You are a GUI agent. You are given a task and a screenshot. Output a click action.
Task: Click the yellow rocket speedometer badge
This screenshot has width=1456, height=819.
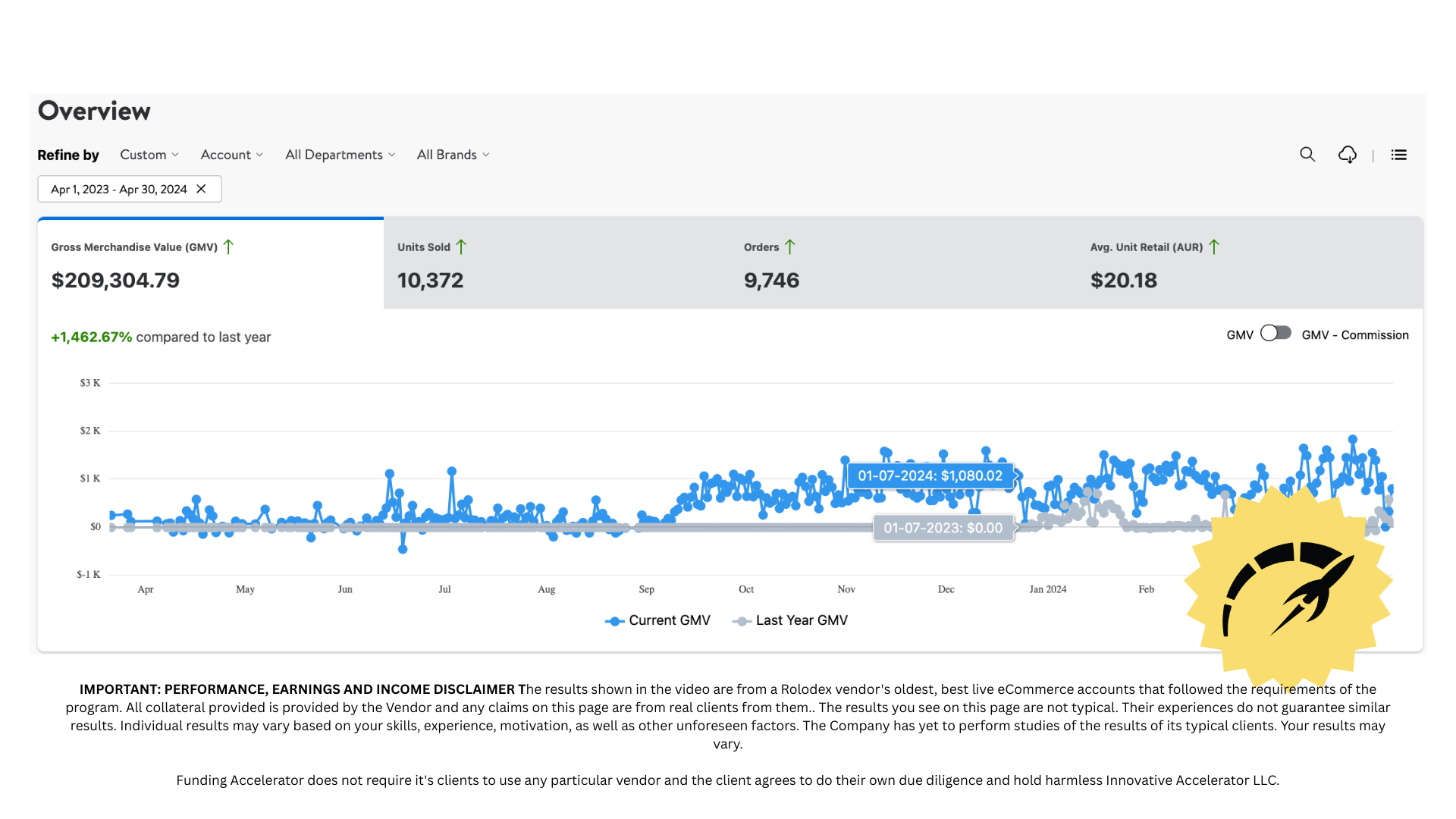(x=1289, y=588)
